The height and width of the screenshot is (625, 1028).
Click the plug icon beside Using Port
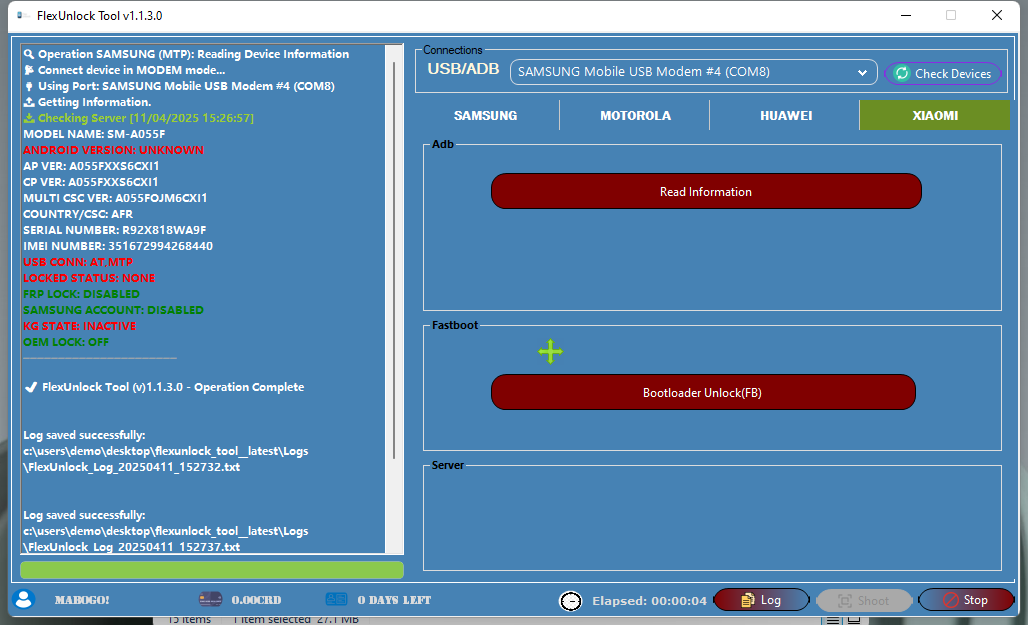[x=29, y=87]
